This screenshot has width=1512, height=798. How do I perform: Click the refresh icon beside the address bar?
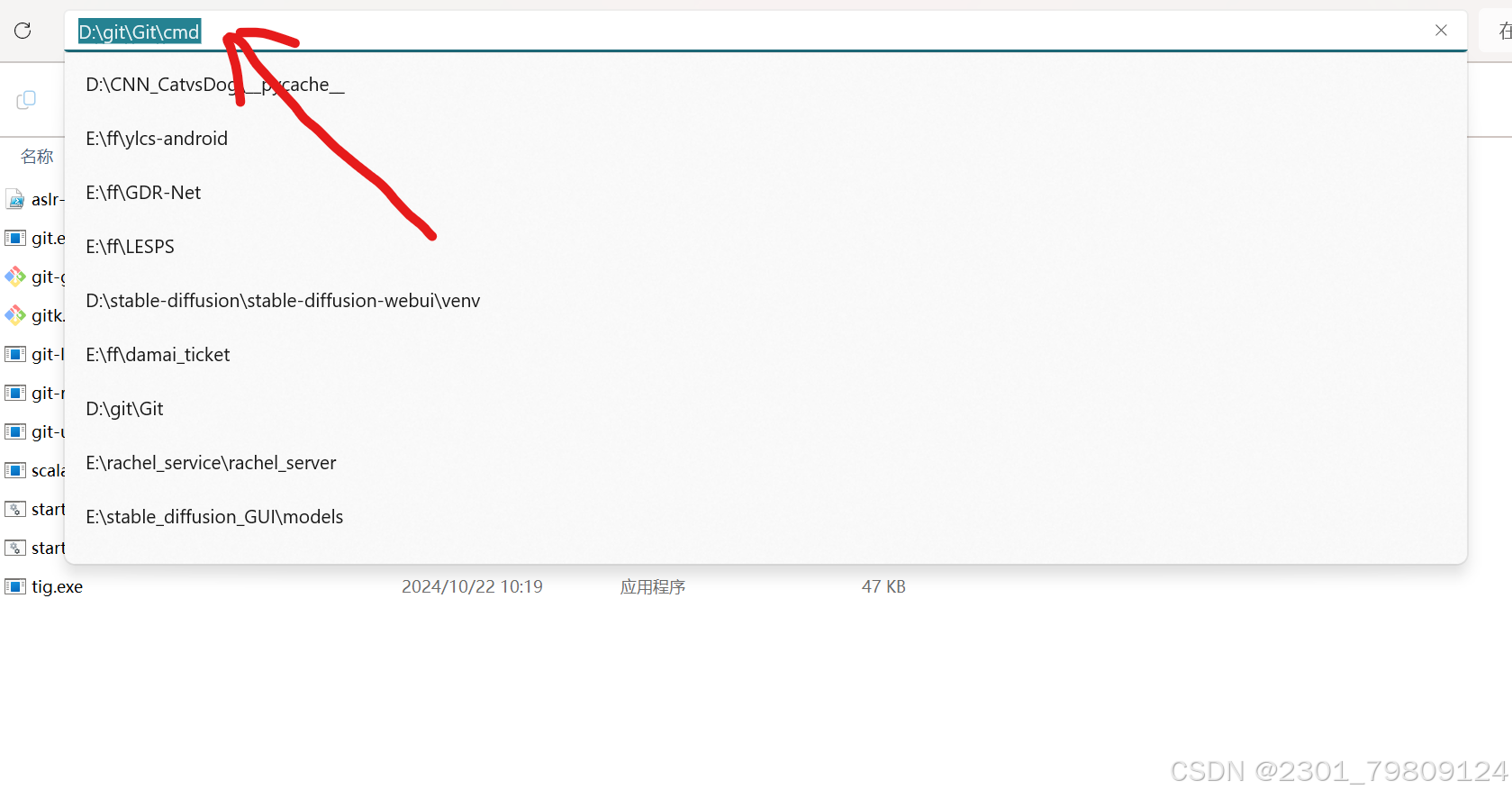click(23, 31)
